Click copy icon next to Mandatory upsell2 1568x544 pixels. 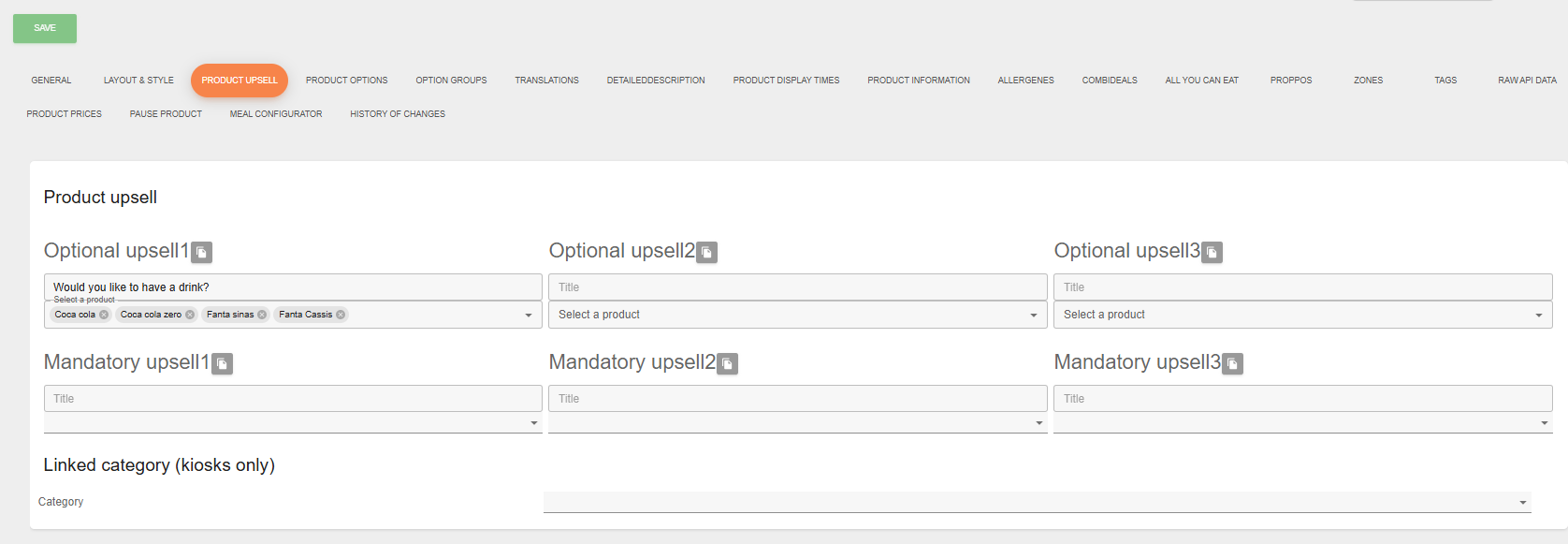(727, 363)
